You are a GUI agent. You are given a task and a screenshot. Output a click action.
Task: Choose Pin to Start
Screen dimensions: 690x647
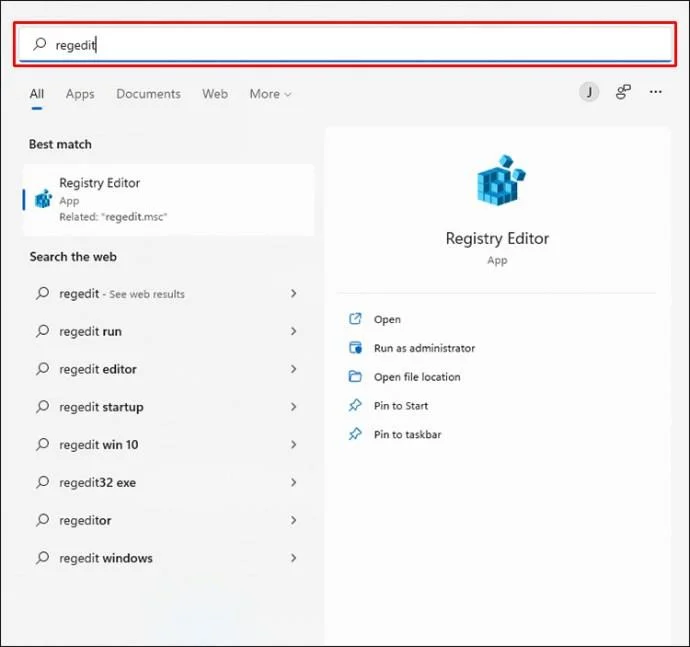400,406
